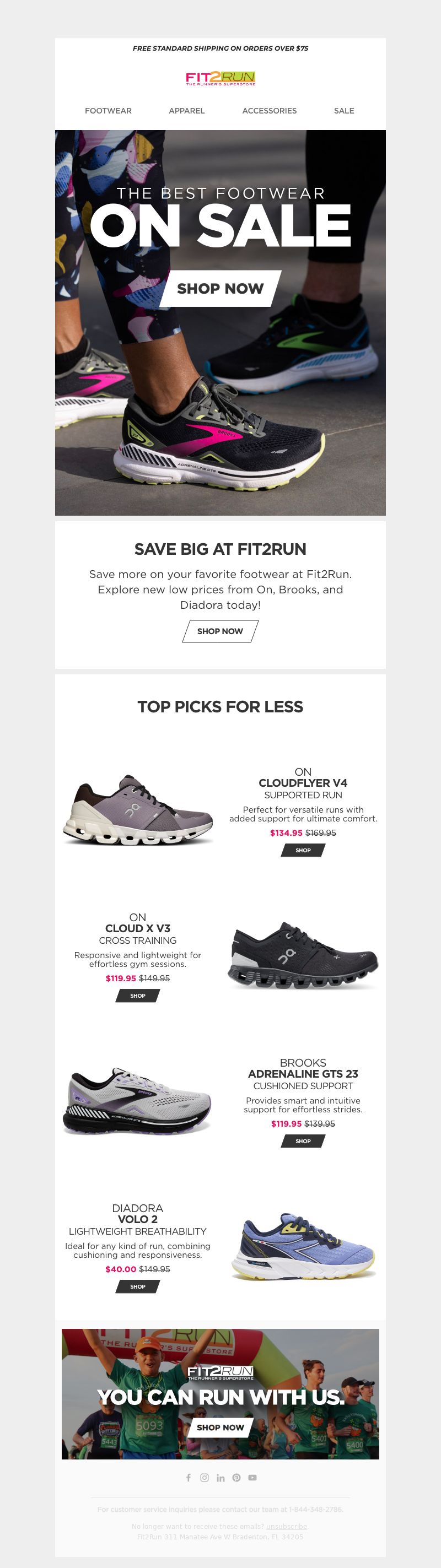Open the LinkedIn icon in footer
The width and height of the screenshot is (441, 1568).
(x=220, y=1477)
